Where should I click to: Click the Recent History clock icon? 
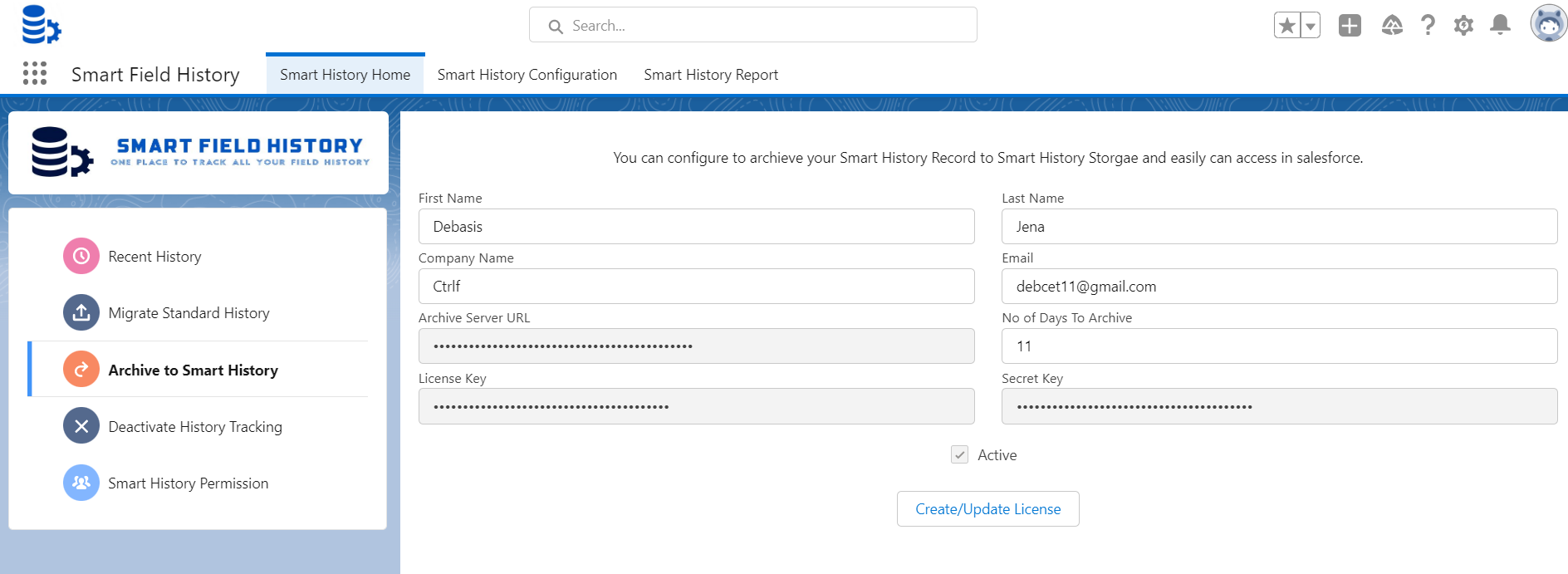click(x=81, y=257)
